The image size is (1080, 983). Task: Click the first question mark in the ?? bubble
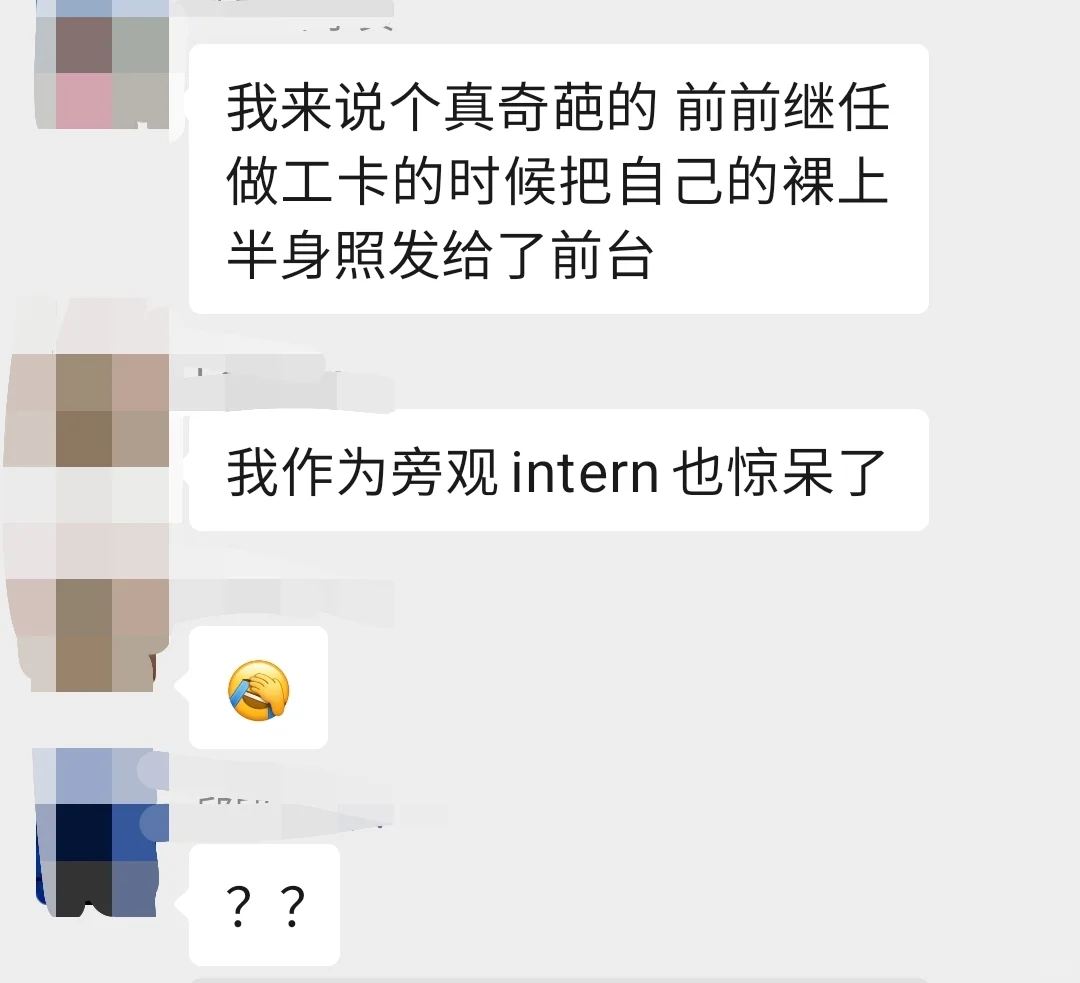238,907
